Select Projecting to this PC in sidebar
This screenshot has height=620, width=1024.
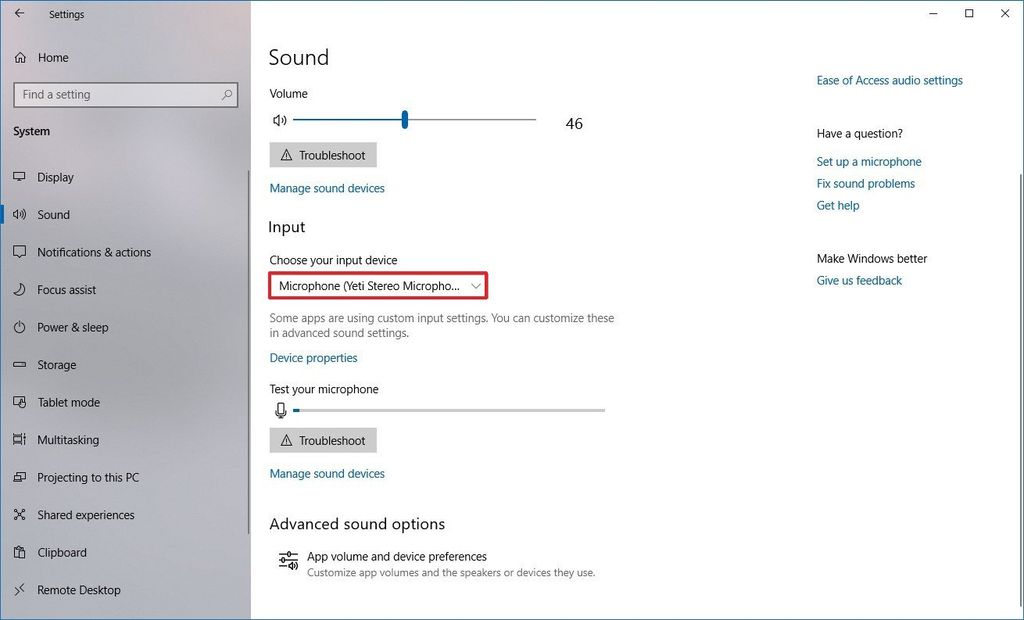tap(20, 477)
